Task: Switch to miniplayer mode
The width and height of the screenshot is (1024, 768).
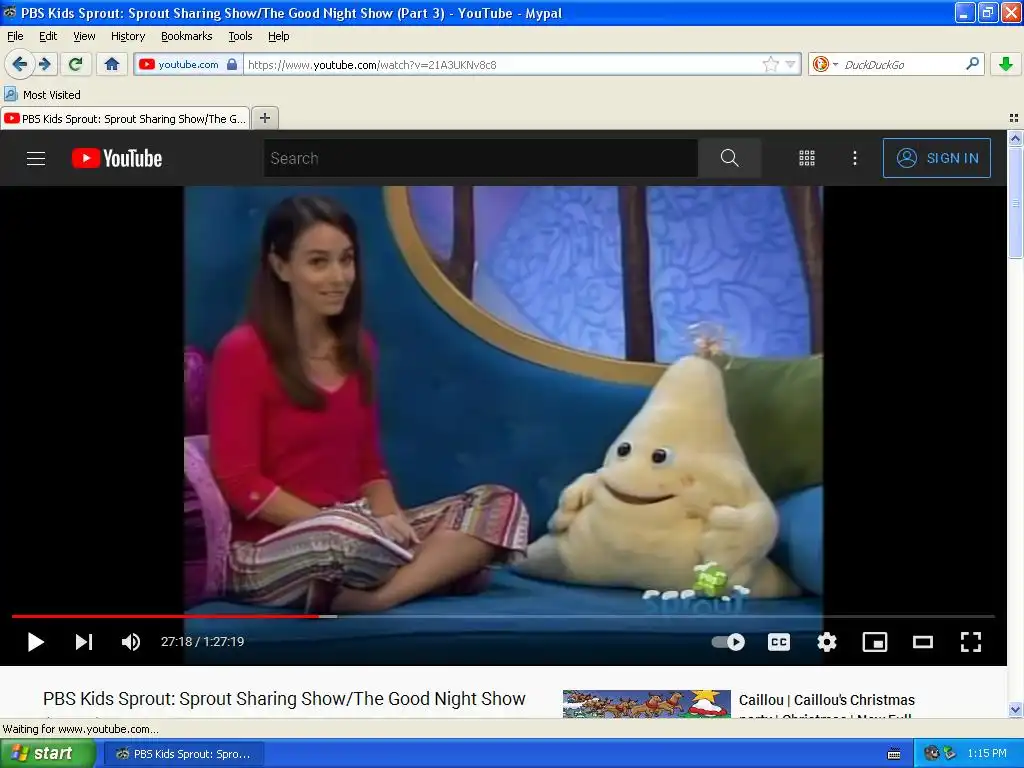Action: click(x=874, y=642)
